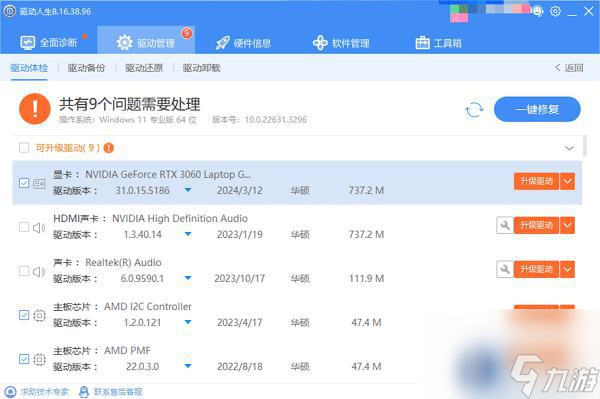The width and height of the screenshot is (600, 399).
Task: Click 升级驱动 for NVIDIA GeForce RTX 3060
Action: click(x=536, y=181)
